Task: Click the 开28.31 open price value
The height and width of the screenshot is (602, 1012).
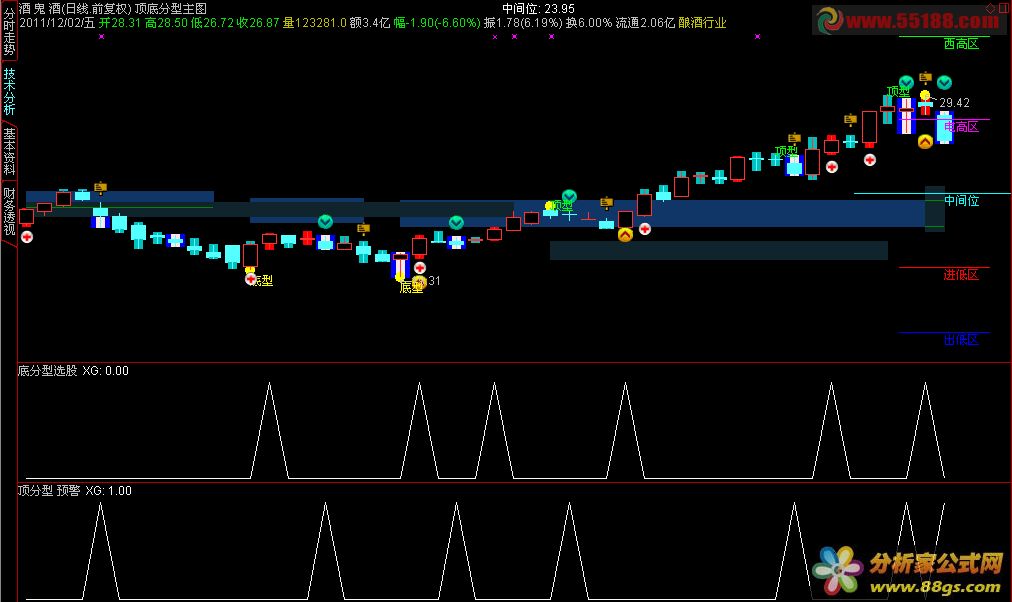Action: click(119, 23)
